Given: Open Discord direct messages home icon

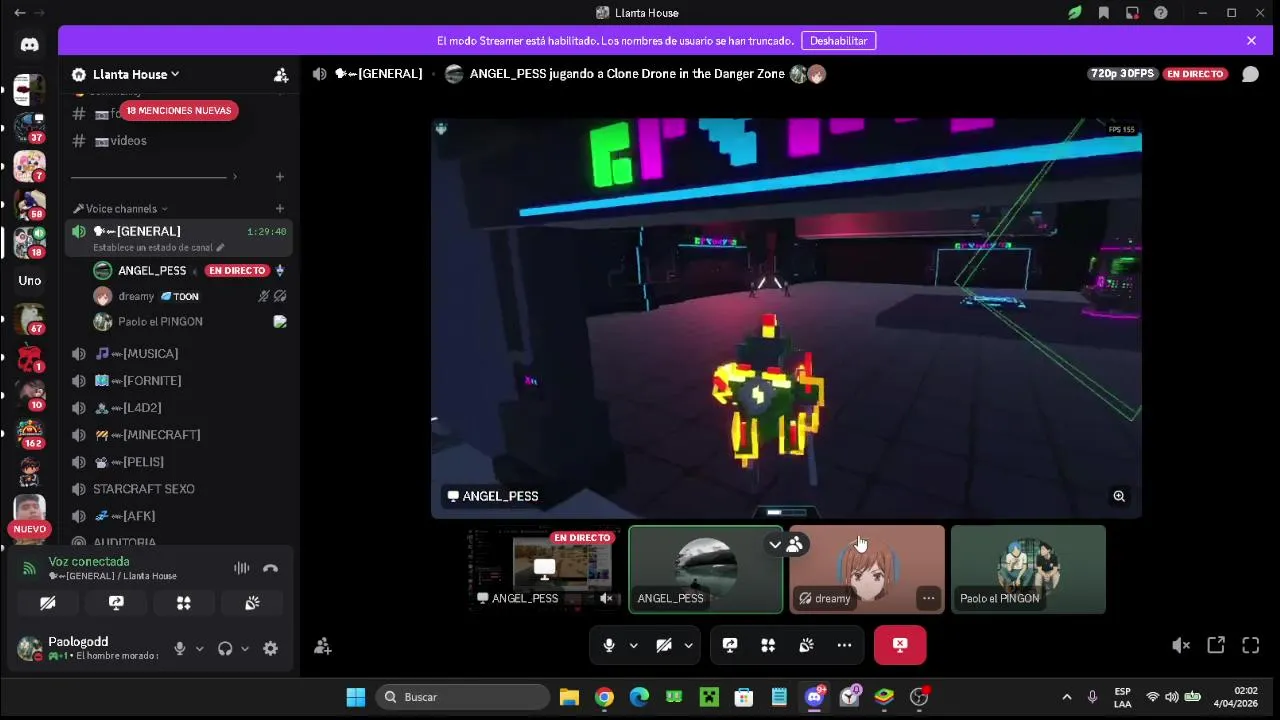Looking at the screenshot, I should 29,45.
